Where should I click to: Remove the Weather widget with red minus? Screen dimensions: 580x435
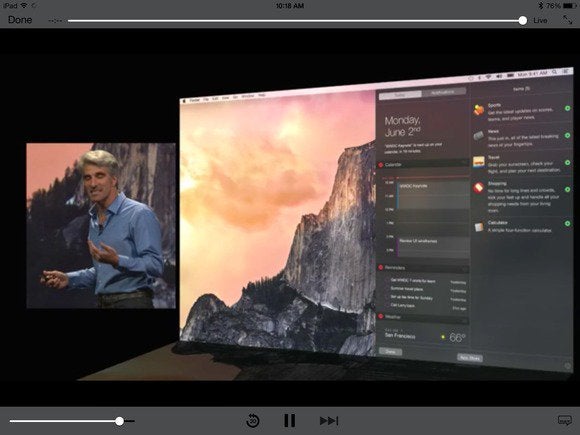pyautogui.click(x=381, y=316)
